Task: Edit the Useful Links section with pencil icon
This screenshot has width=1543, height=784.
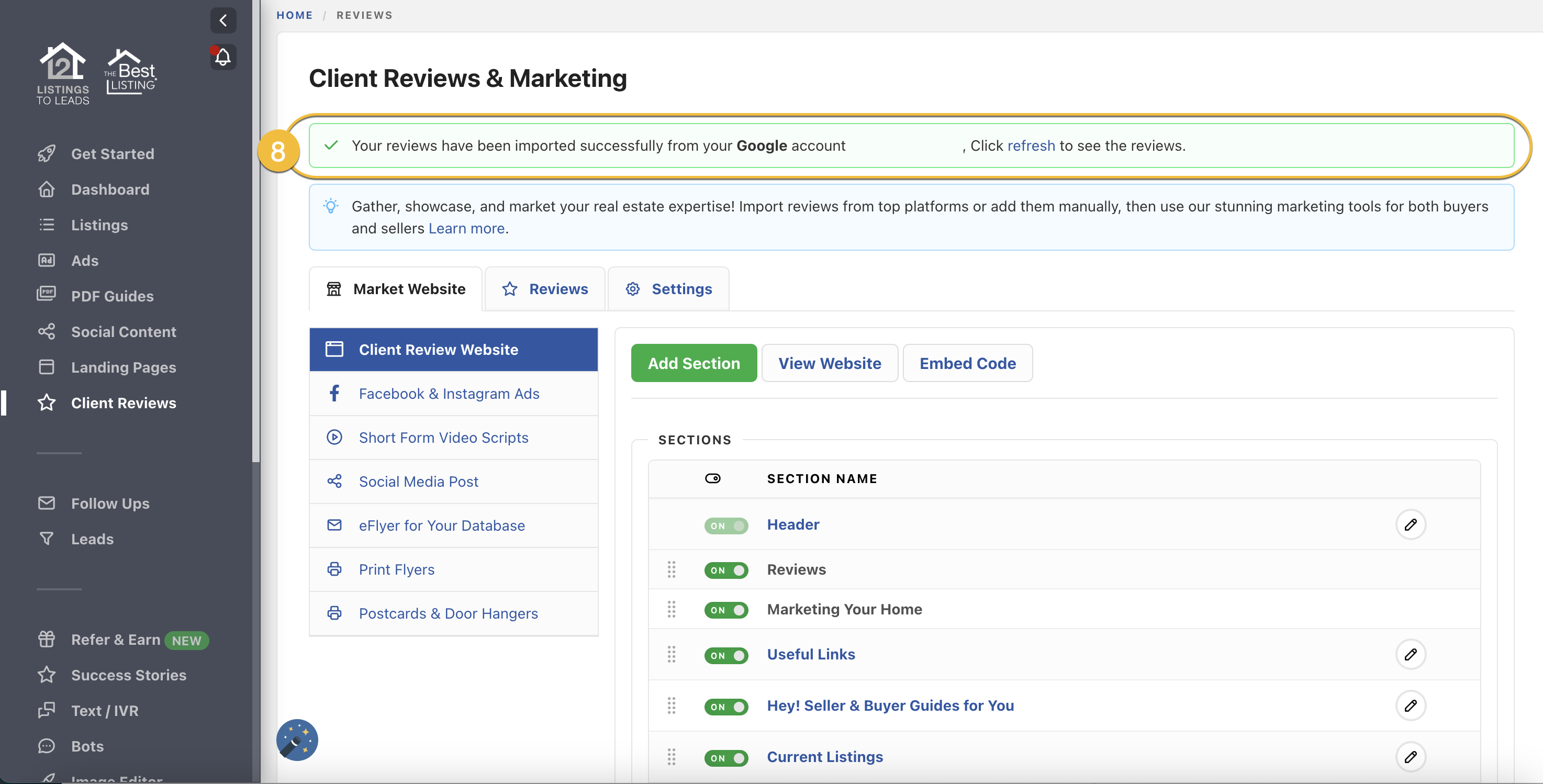Action: tap(1411, 654)
